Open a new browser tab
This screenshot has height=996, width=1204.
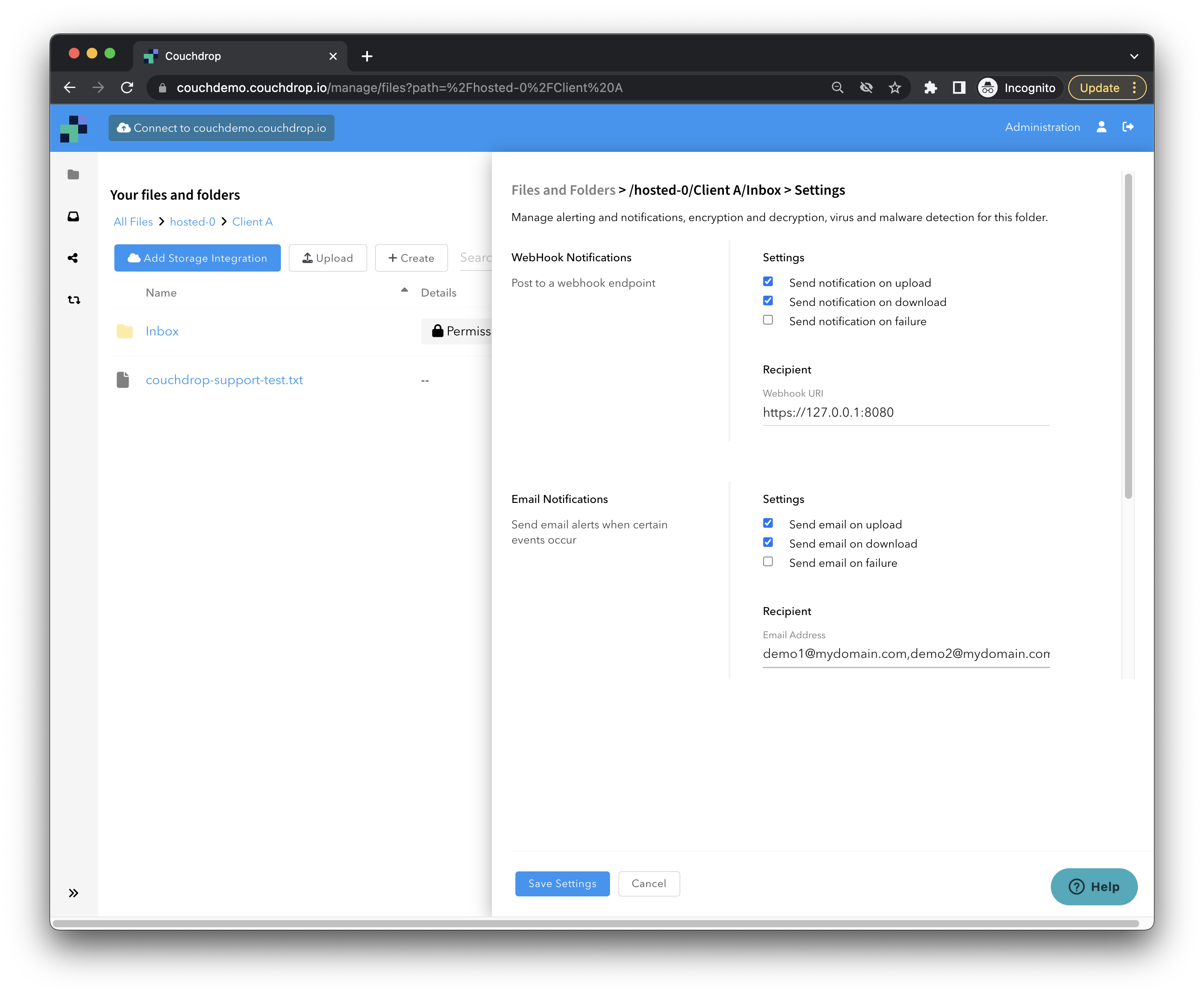click(x=367, y=56)
